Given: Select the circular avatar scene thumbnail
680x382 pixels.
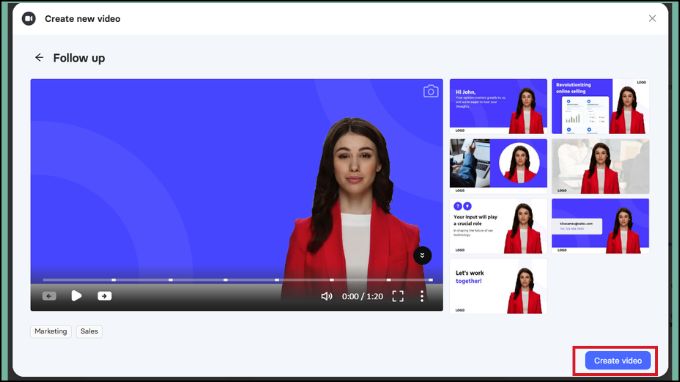Looking at the screenshot, I should [498, 166].
